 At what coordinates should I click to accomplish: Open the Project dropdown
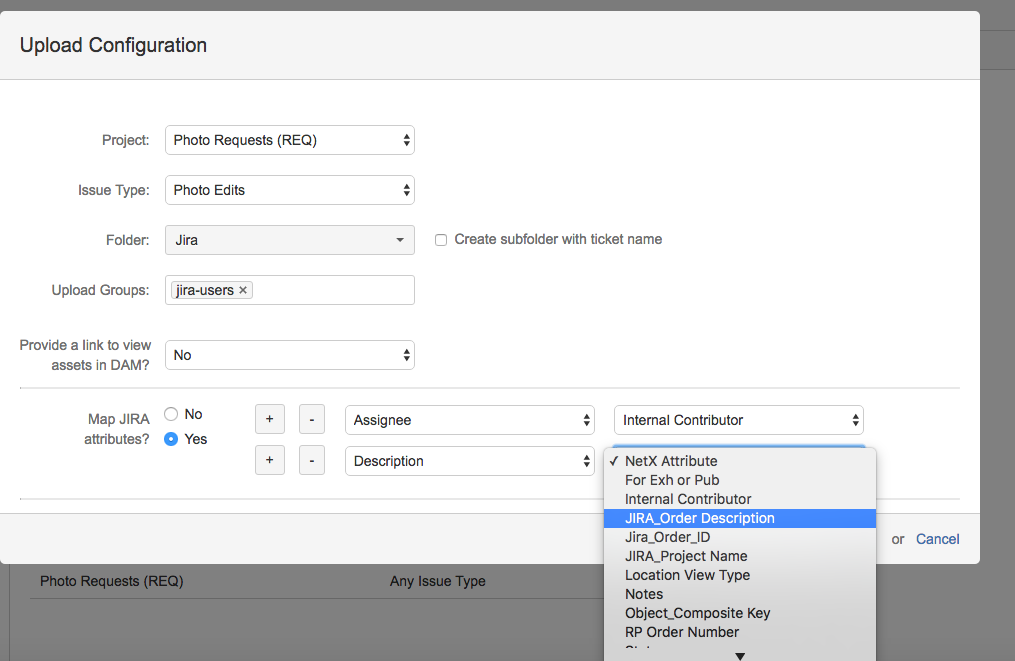(289, 140)
